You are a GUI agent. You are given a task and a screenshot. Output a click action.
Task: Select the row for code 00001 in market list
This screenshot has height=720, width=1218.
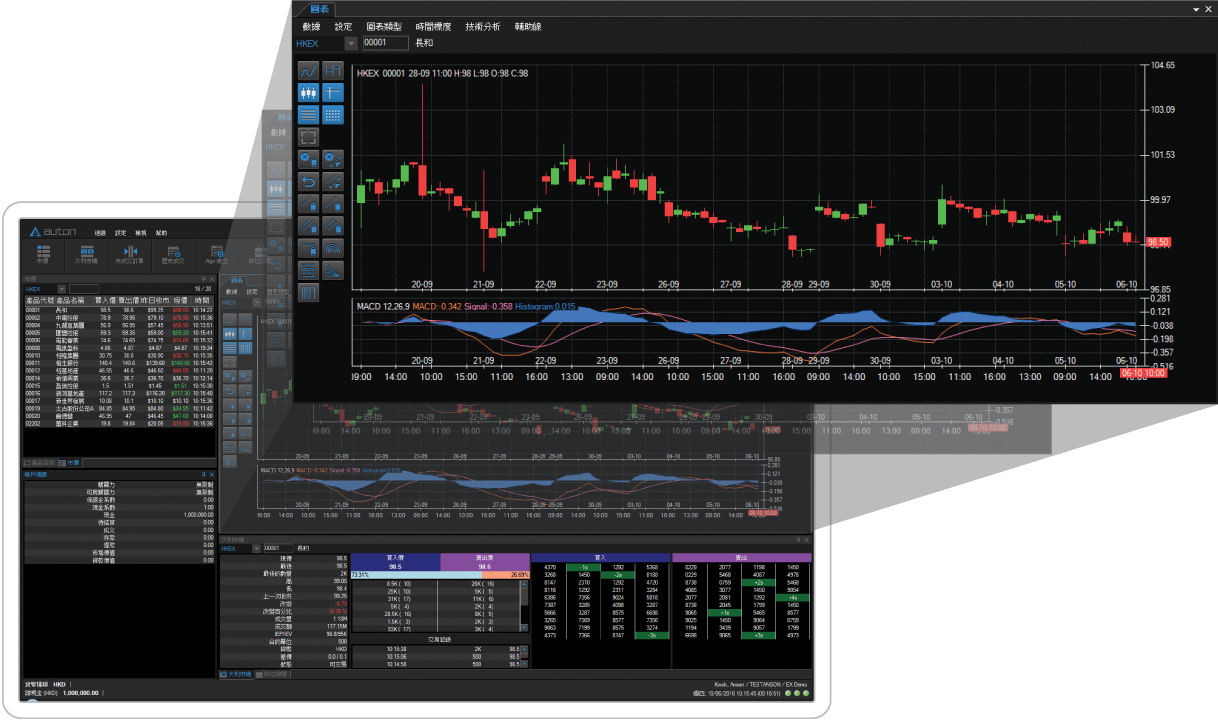(119, 310)
